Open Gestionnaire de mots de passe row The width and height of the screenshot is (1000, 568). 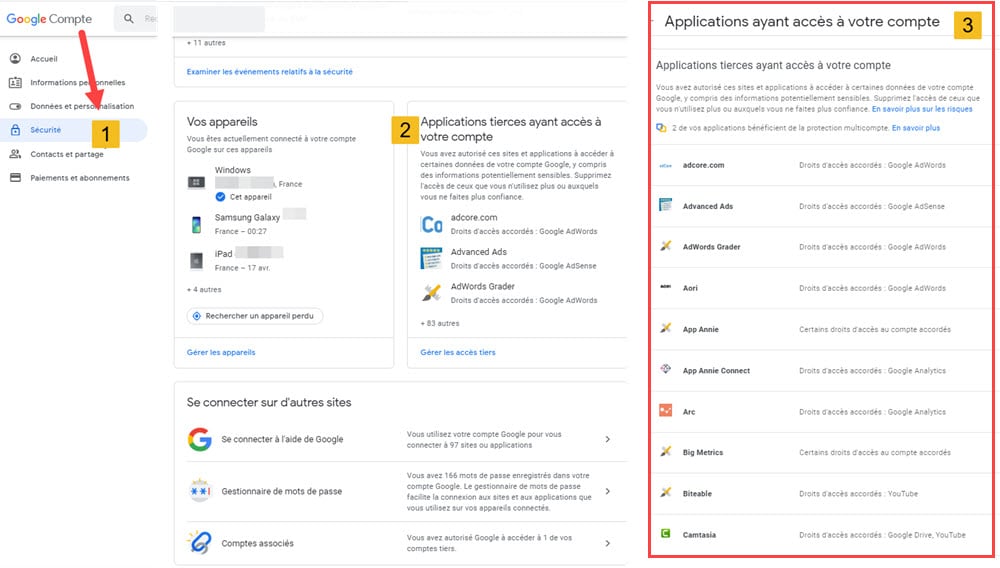click(x=401, y=491)
